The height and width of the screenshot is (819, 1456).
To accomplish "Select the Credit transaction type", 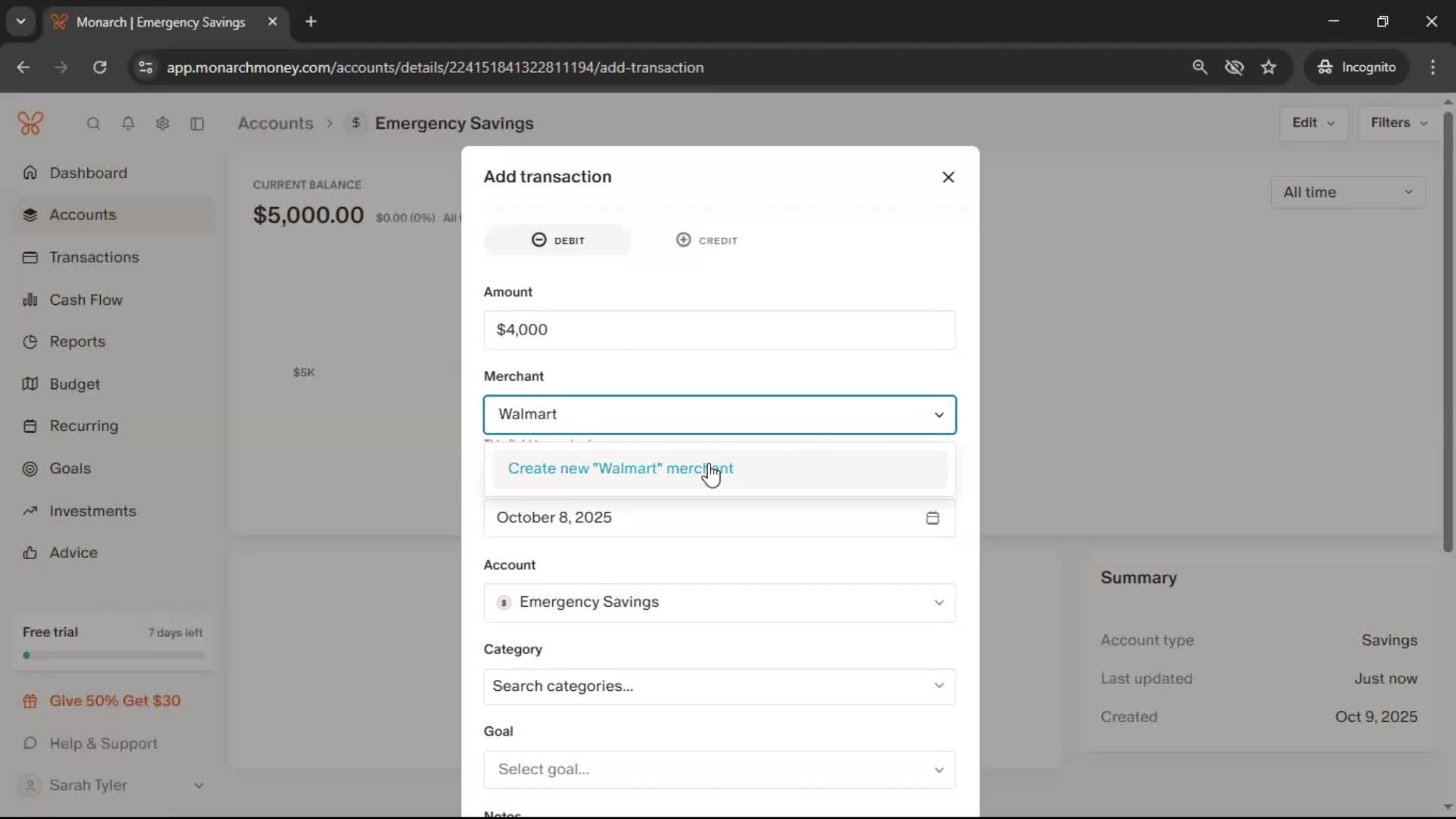I will click(x=706, y=240).
